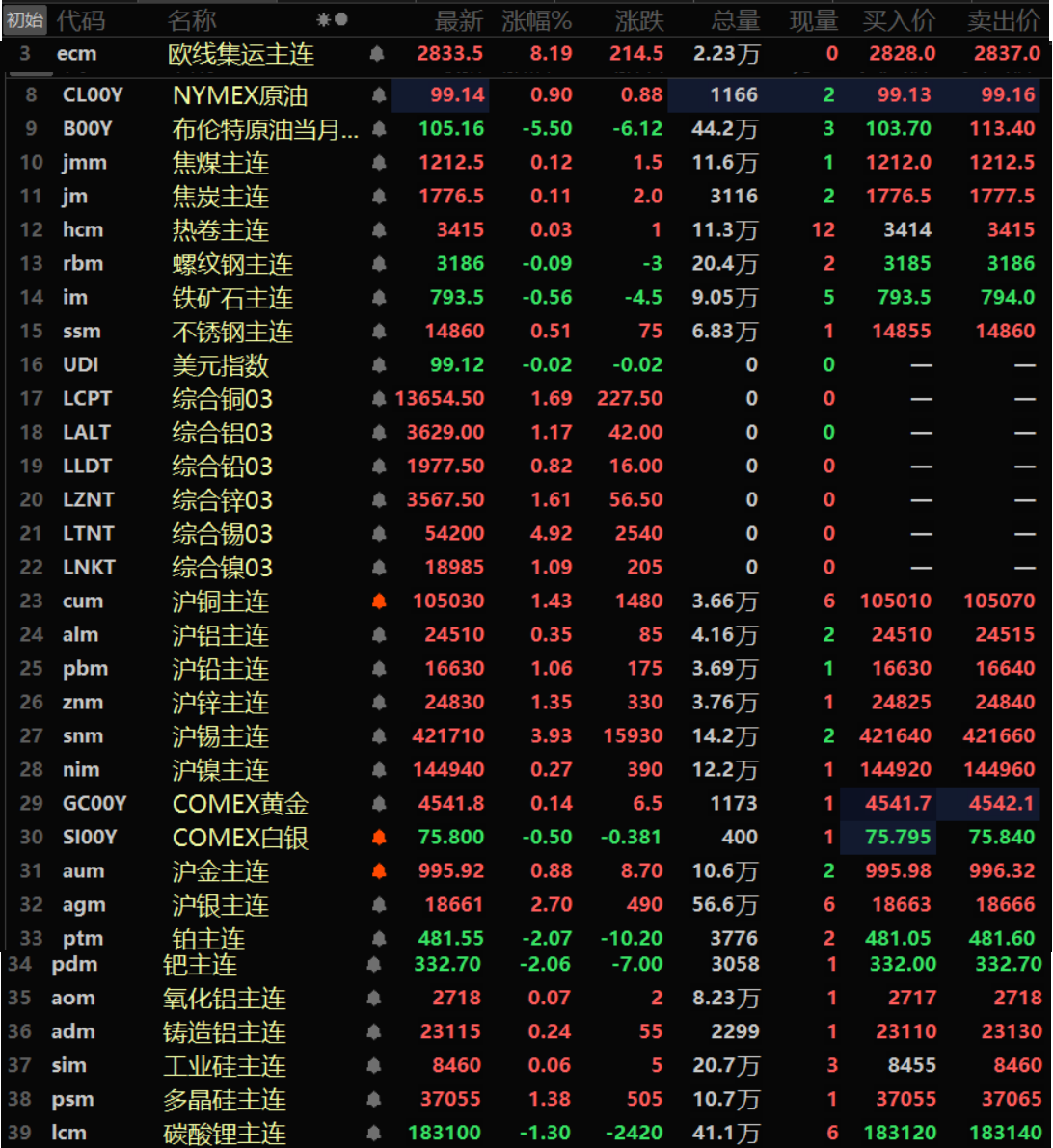1053x1148 pixels.
Task: Click the alert bell for 沪锡主连
Action: point(379,735)
